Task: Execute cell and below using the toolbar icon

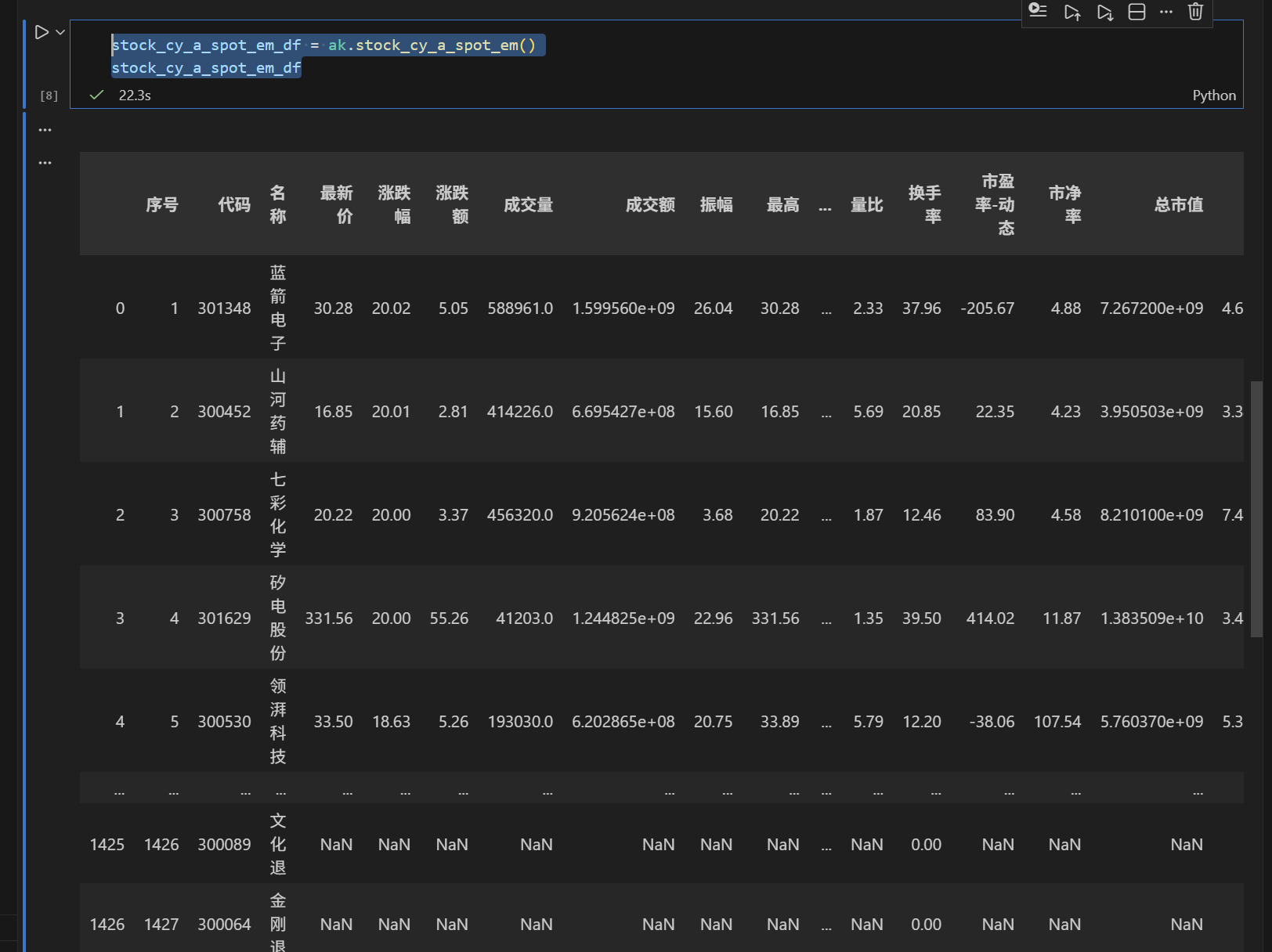Action: [1105, 12]
